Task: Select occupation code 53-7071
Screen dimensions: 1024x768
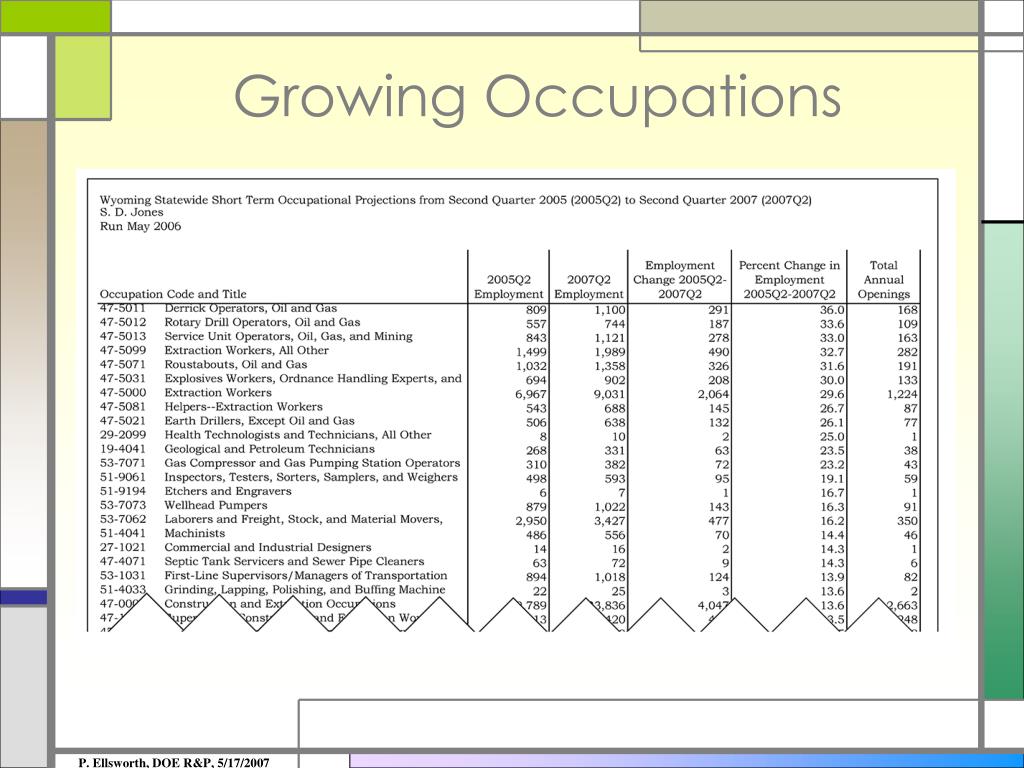Action: (123, 463)
